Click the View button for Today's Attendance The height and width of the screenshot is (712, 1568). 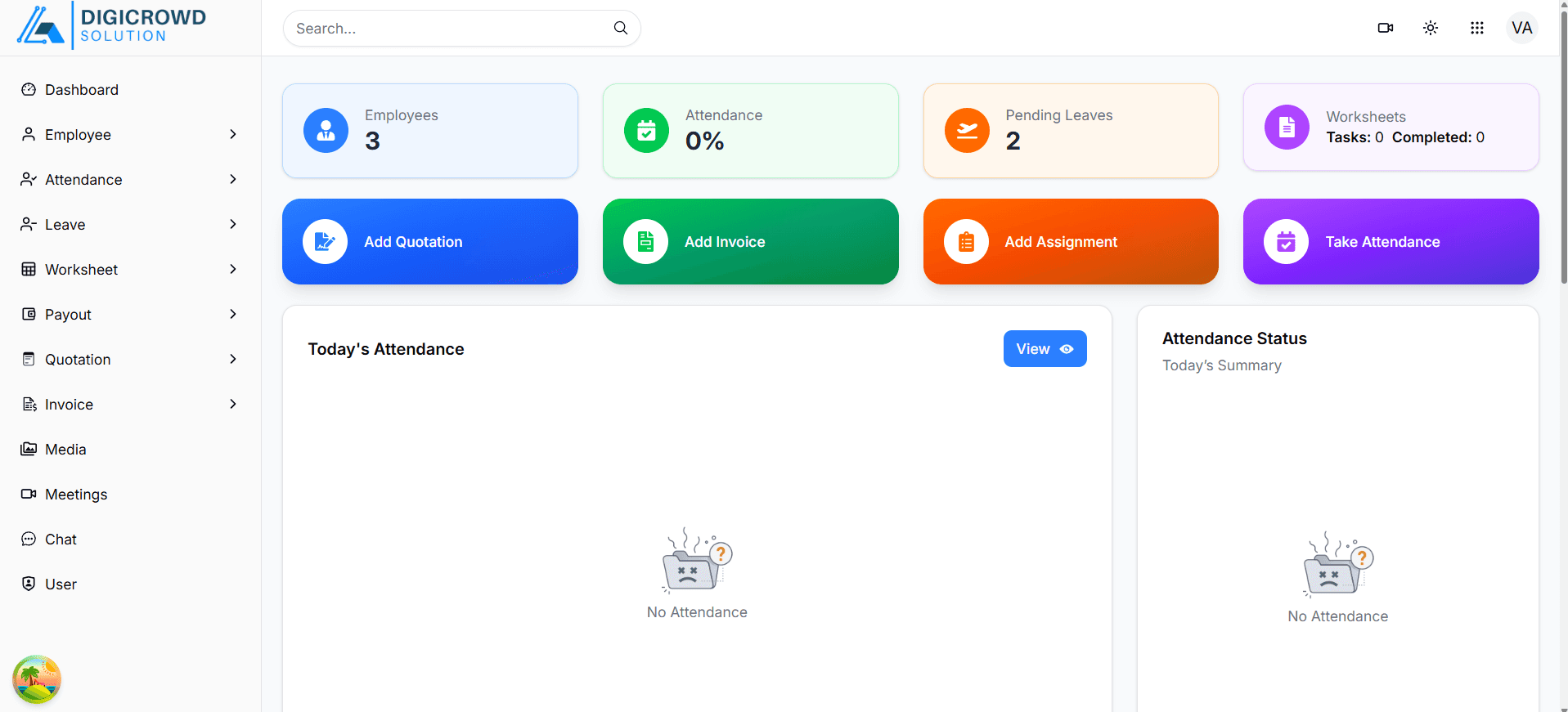click(x=1045, y=349)
